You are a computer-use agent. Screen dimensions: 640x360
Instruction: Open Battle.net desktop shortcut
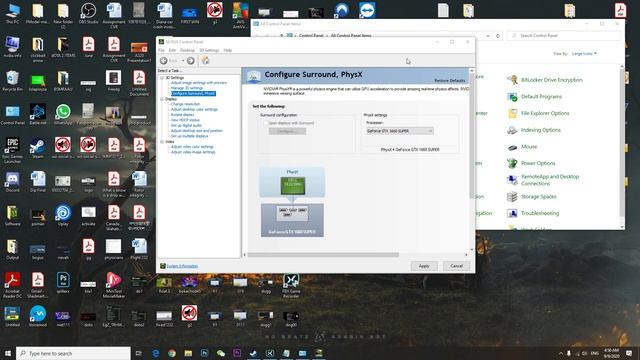click(38, 114)
